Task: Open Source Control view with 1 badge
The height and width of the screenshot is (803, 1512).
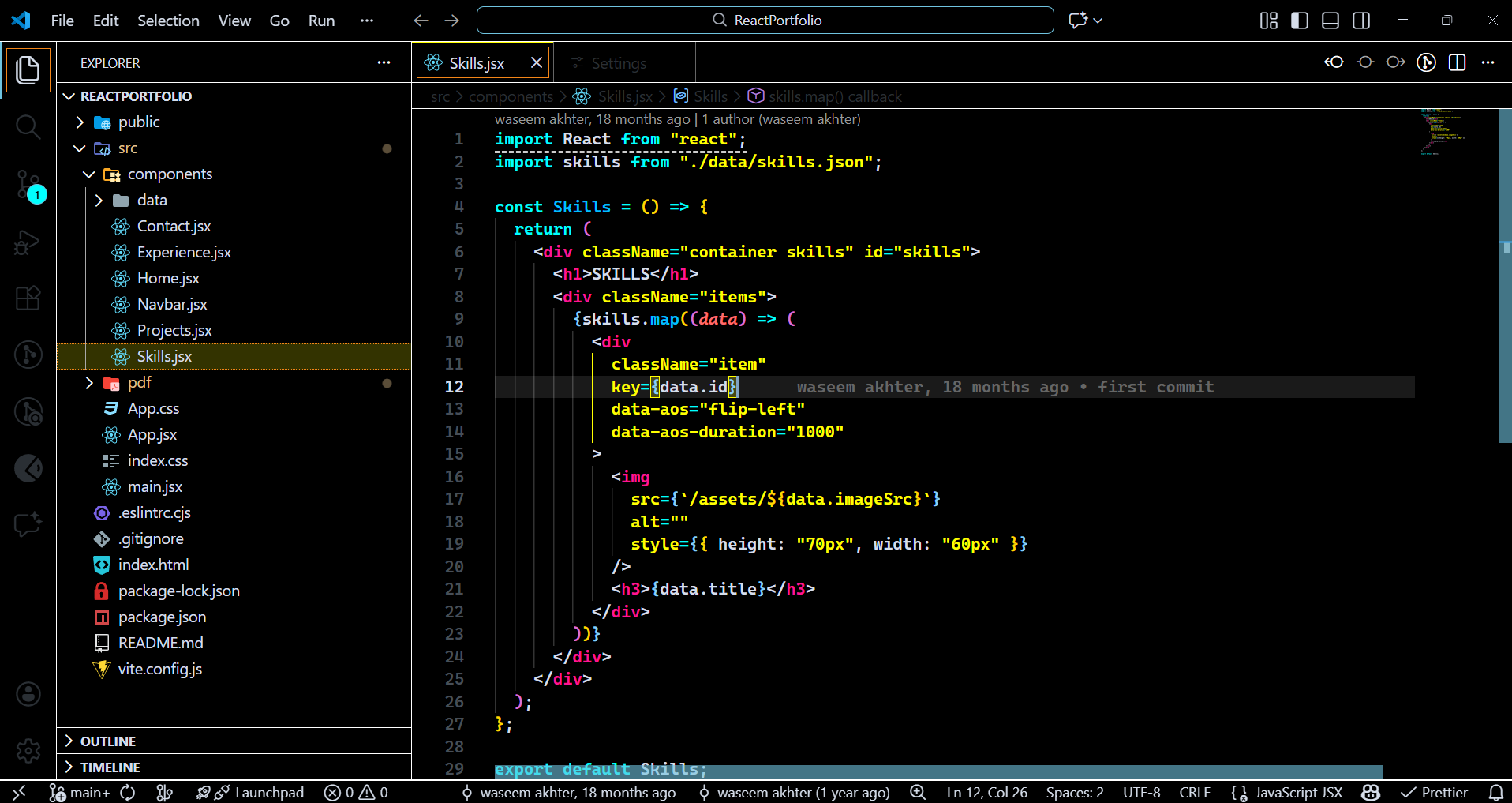Action: tap(28, 185)
